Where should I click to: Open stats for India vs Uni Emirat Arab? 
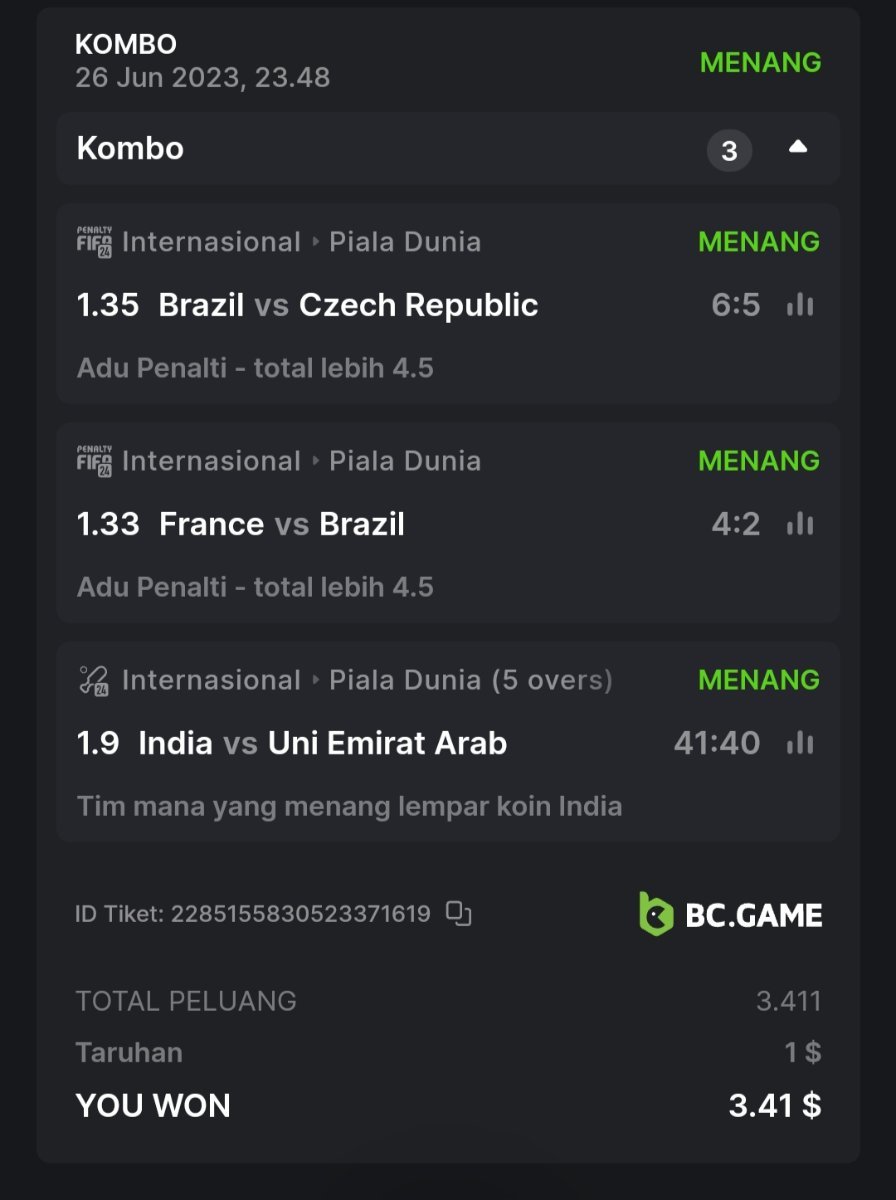[x=800, y=743]
